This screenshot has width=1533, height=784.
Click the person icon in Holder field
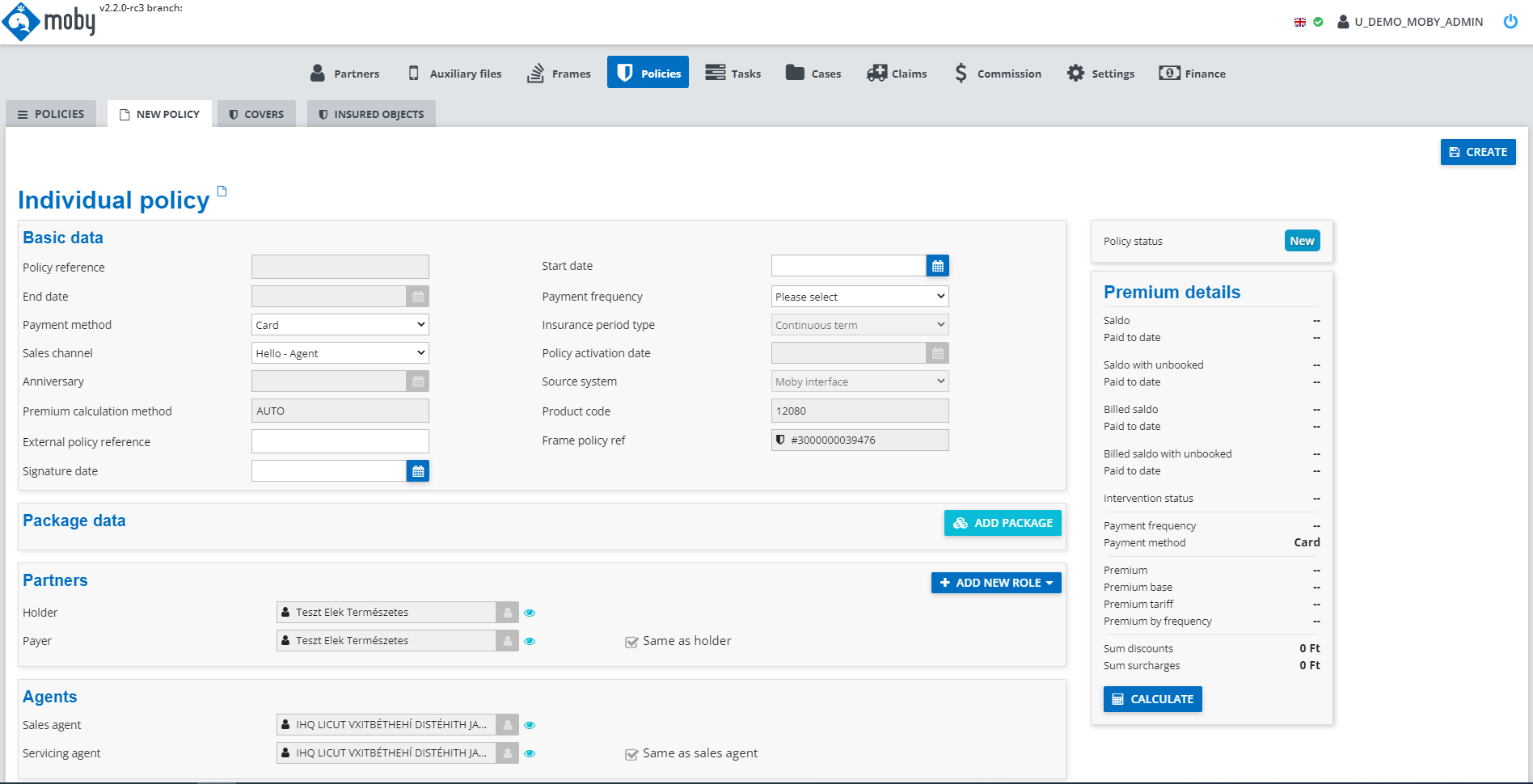(x=507, y=613)
